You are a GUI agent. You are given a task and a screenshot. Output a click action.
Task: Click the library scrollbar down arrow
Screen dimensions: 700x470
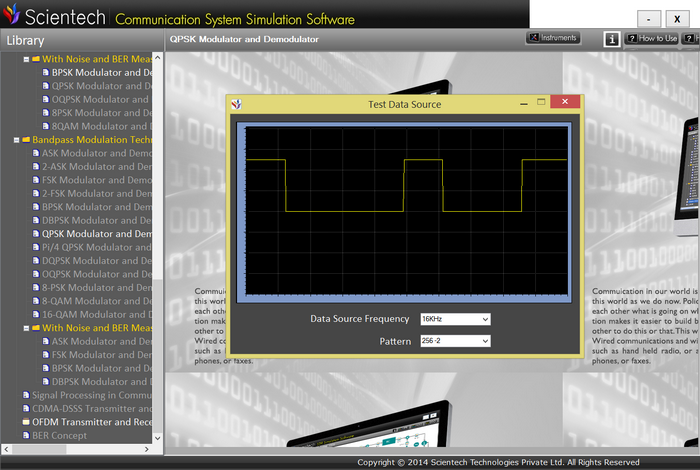click(x=158, y=438)
